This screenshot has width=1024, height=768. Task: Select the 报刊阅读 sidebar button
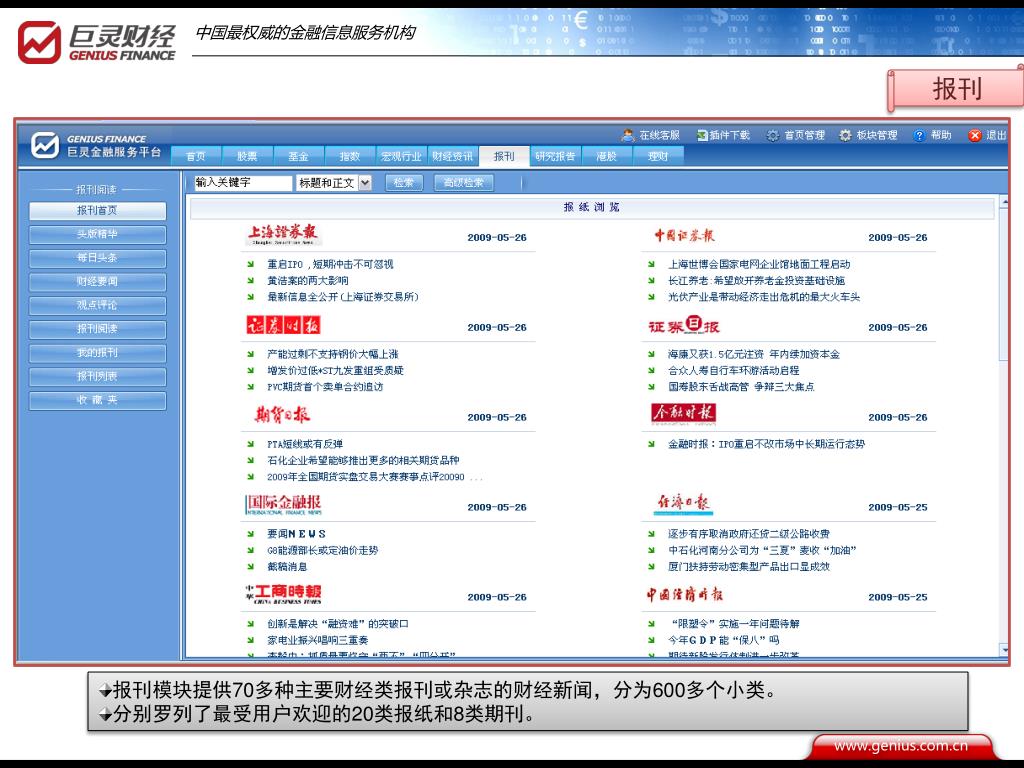[x=97, y=328]
